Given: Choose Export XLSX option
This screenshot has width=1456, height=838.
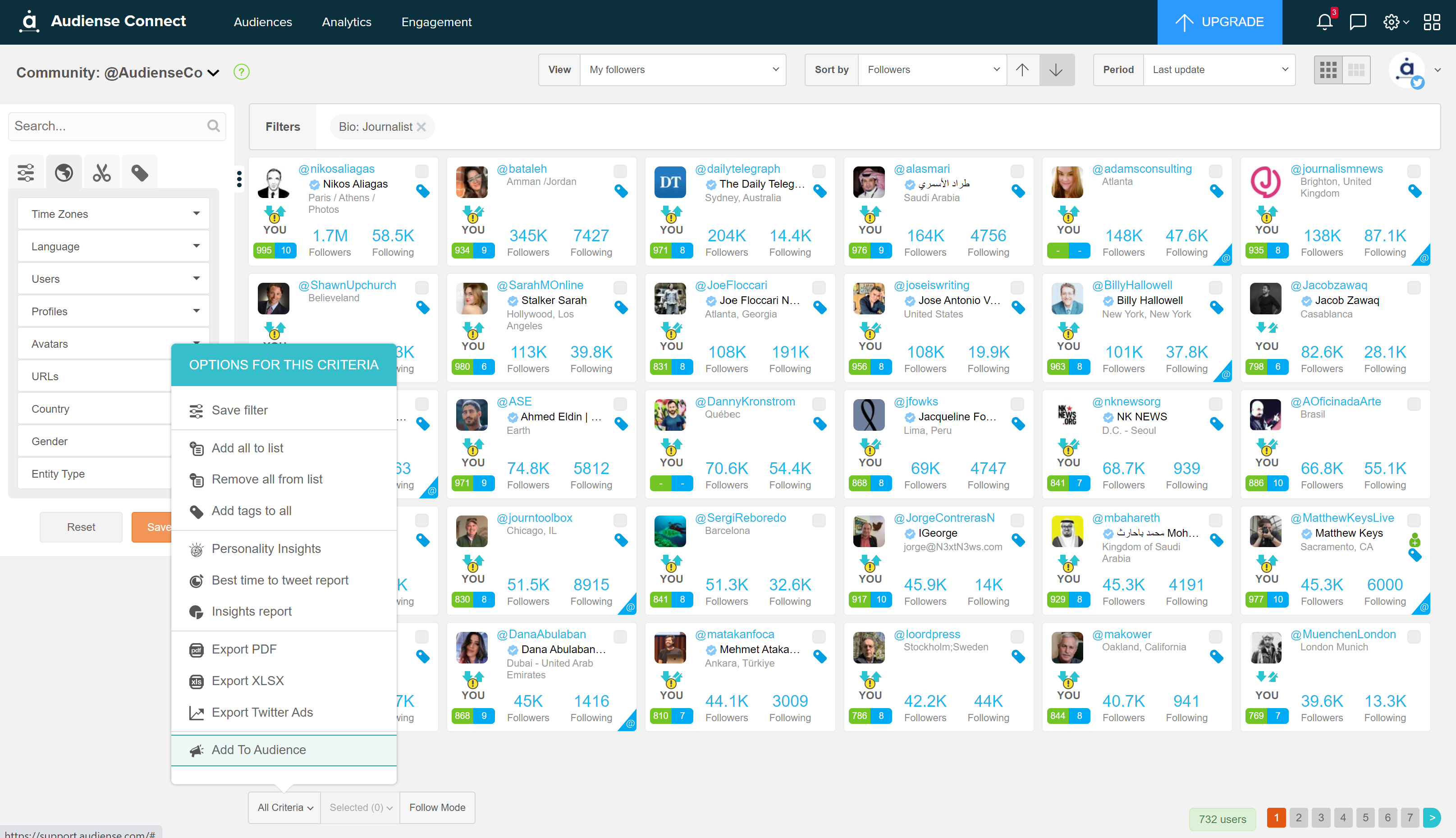Looking at the screenshot, I should pos(284,681).
